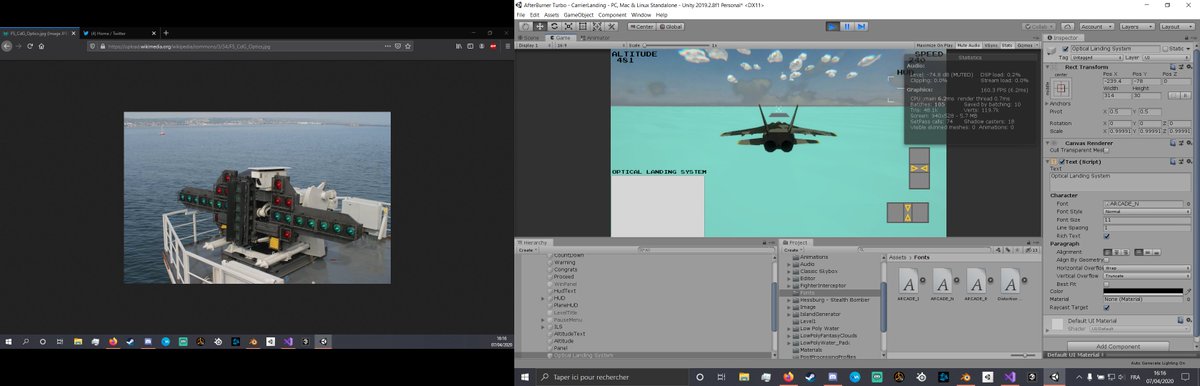This screenshot has height=386, width=1200.
Task: Select the Classic Skybox folder
Action: click(x=819, y=271)
